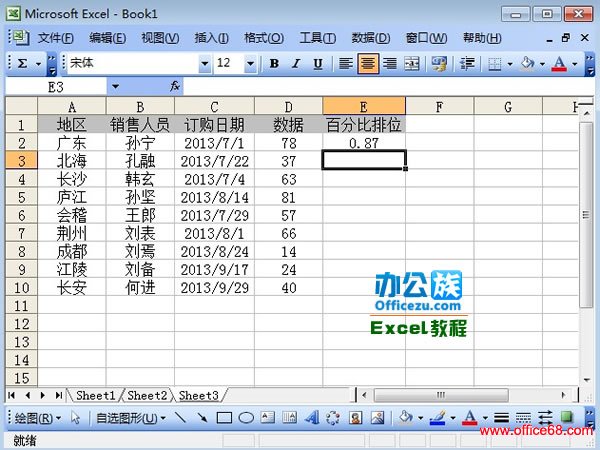Click cell with 2013/7/22 date
The width and height of the screenshot is (600, 450).
click(x=214, y=161)
